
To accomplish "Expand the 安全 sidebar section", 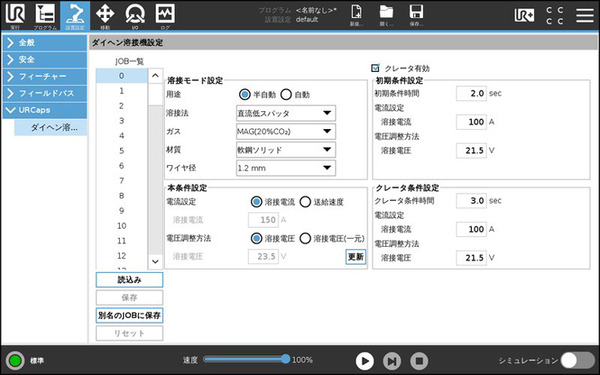I will coord(44,59).
